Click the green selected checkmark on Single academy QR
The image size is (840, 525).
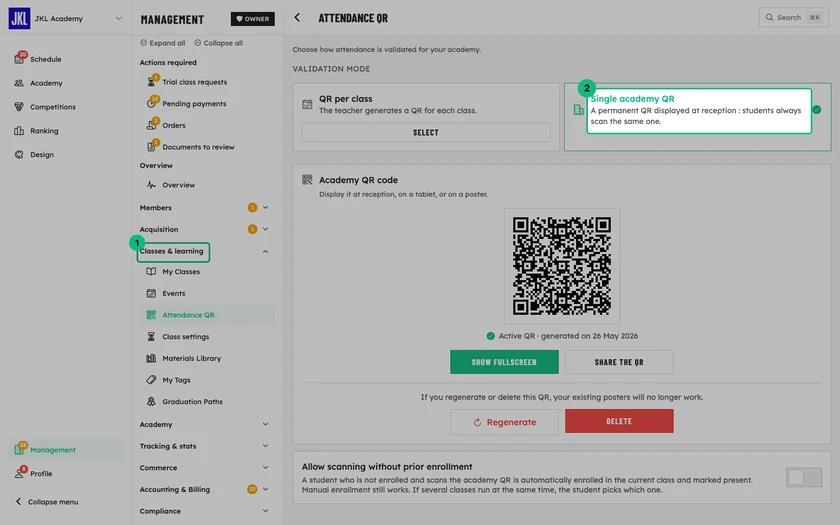click(816, 110)
